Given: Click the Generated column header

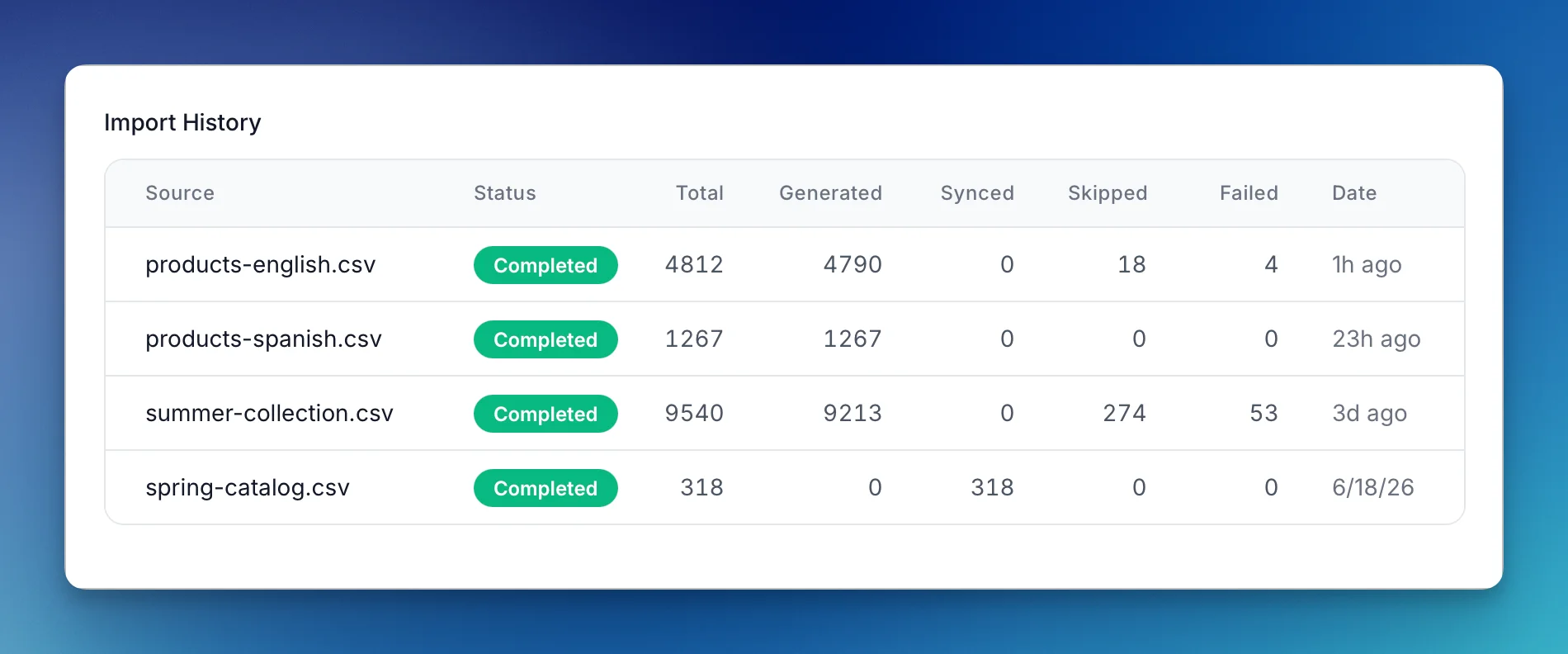Looking at the screenshot, I should [x=831, y=193].
